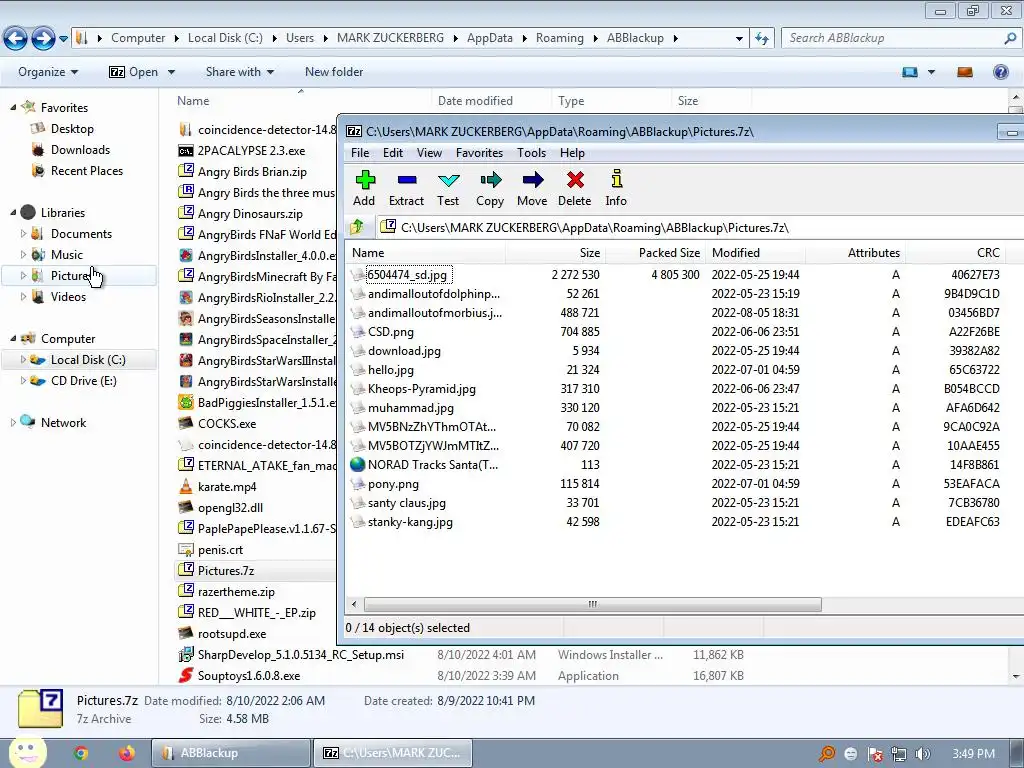Viewport: 1024px width, 768px height.
Task: Click the AppData breadcrumb segment
Action: (490, 38)
